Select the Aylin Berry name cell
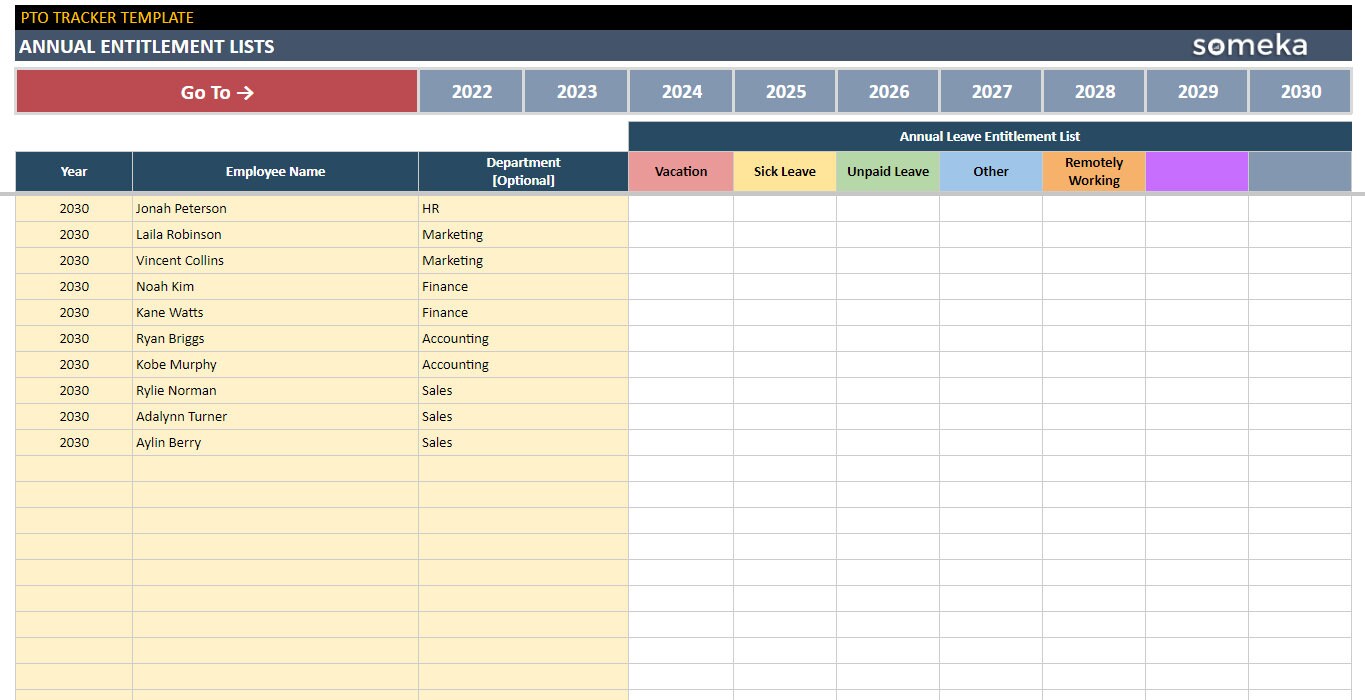The image size is (1365, 700). tap(275, 442)
